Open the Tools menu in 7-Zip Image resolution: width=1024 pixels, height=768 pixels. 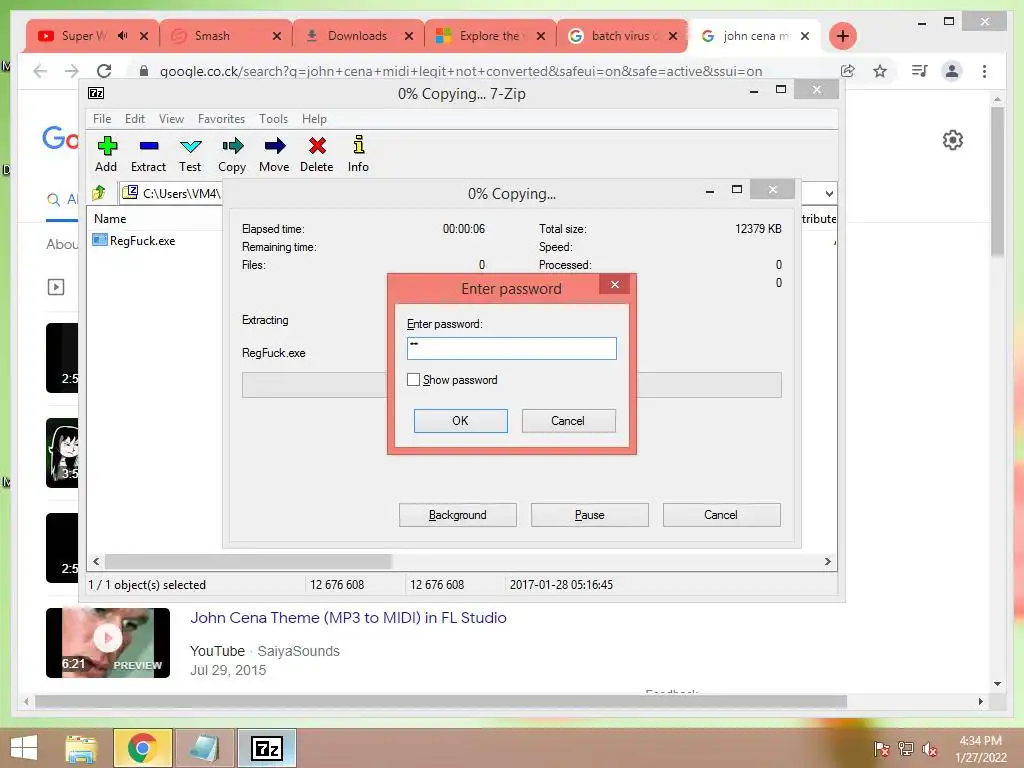tap(273, 119)
